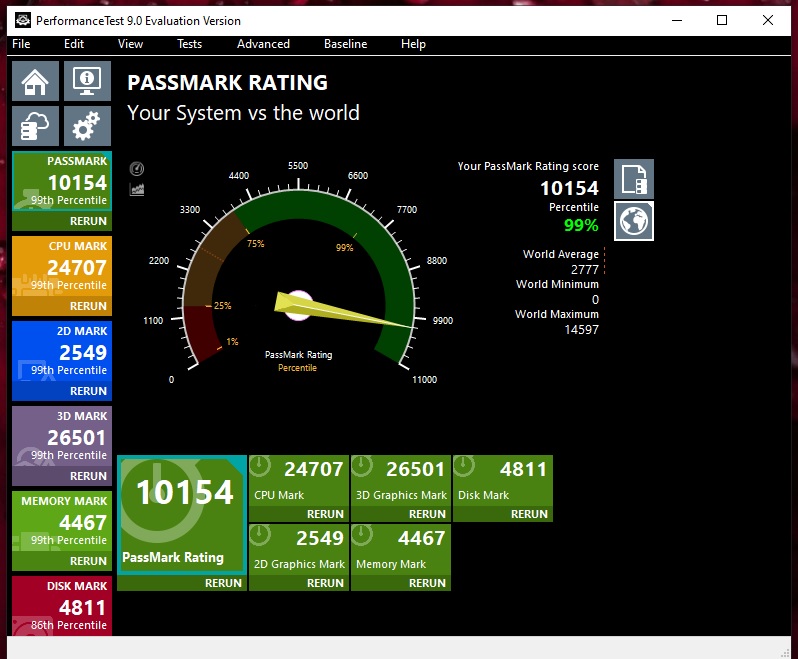
Task: Click the World Minimum 0 value
Action: tap(595, 300)
